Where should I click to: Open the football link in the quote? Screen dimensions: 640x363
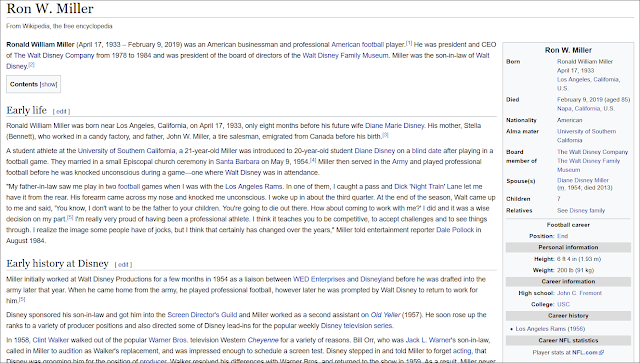[x=129, y=187]
